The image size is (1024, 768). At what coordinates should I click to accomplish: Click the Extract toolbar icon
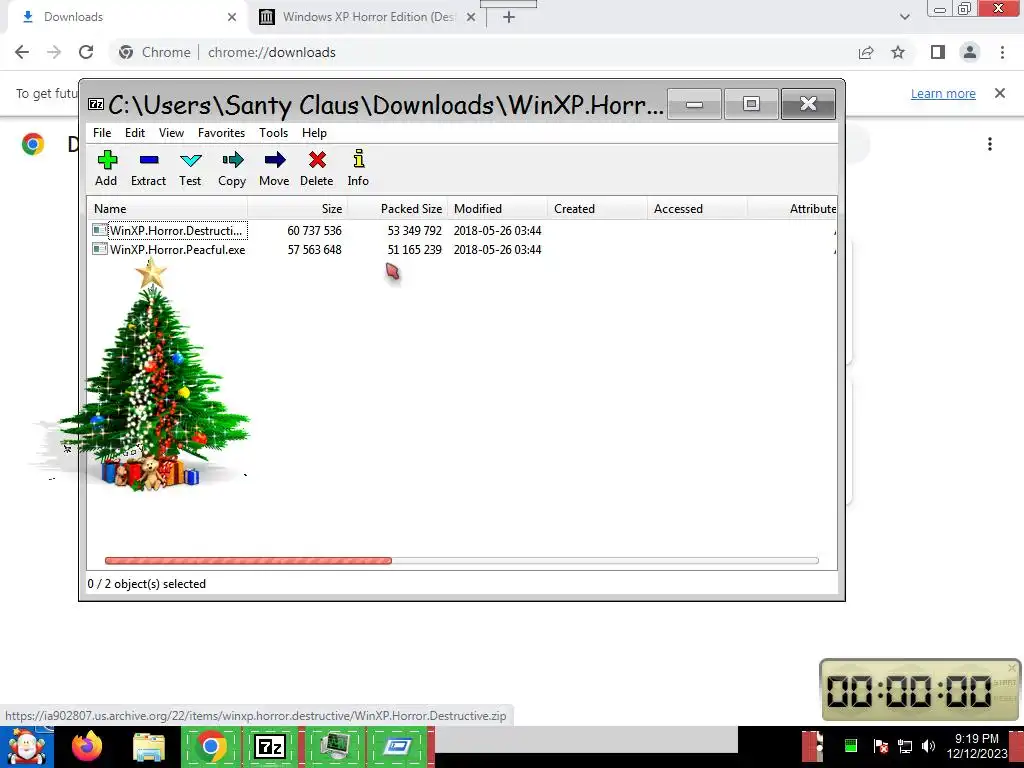tap(148, 168)
